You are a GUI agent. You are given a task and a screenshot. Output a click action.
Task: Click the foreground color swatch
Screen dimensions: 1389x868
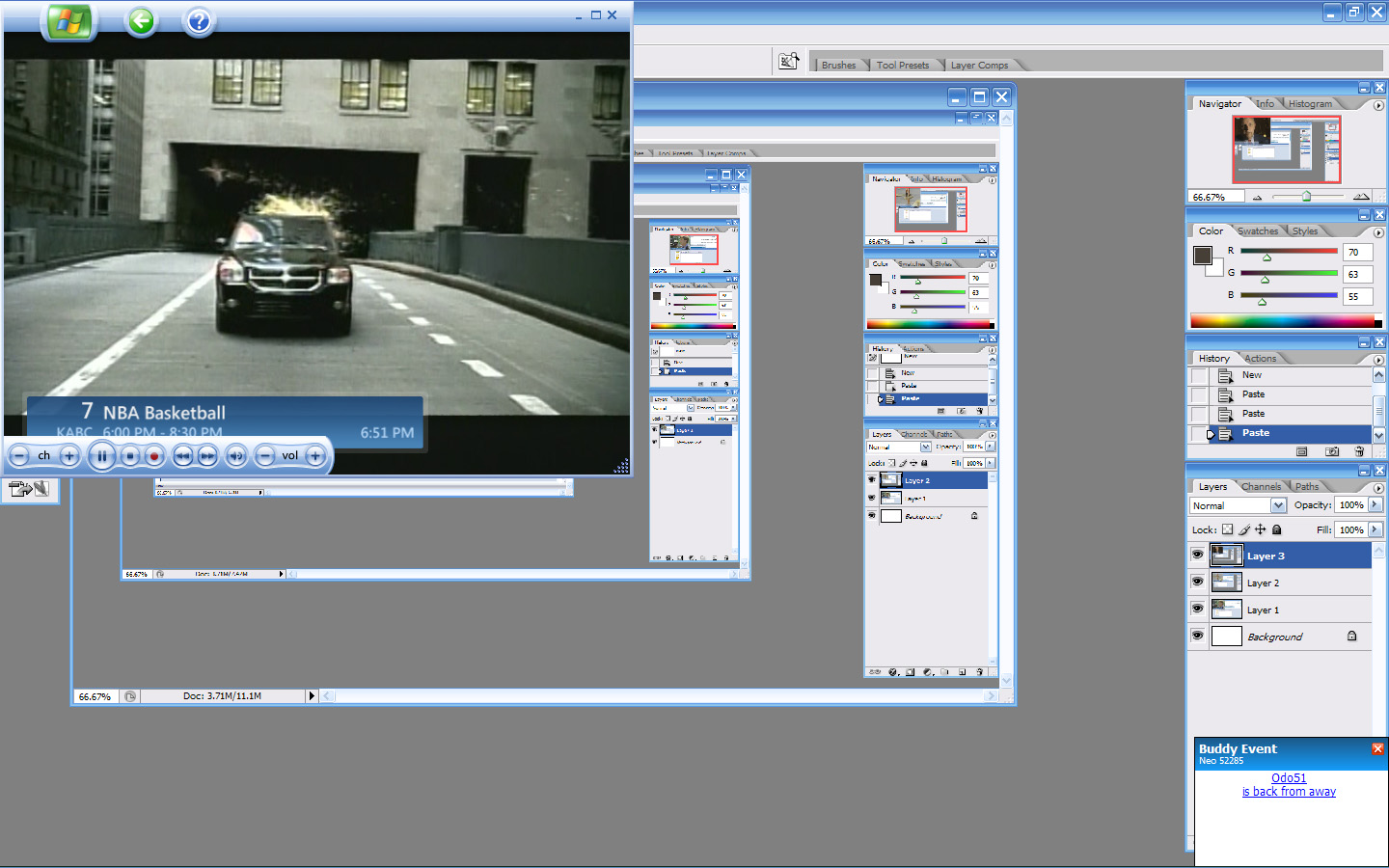click(x=1202, y=256)
